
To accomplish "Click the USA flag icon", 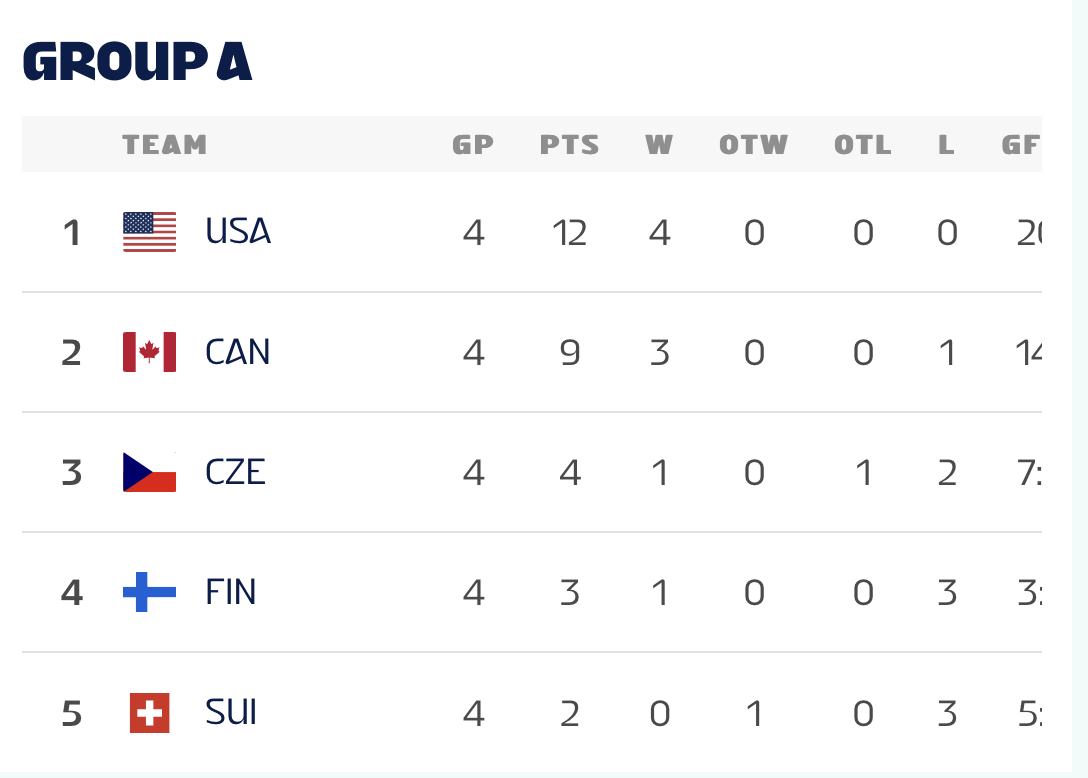I will (x=149, y=232).
